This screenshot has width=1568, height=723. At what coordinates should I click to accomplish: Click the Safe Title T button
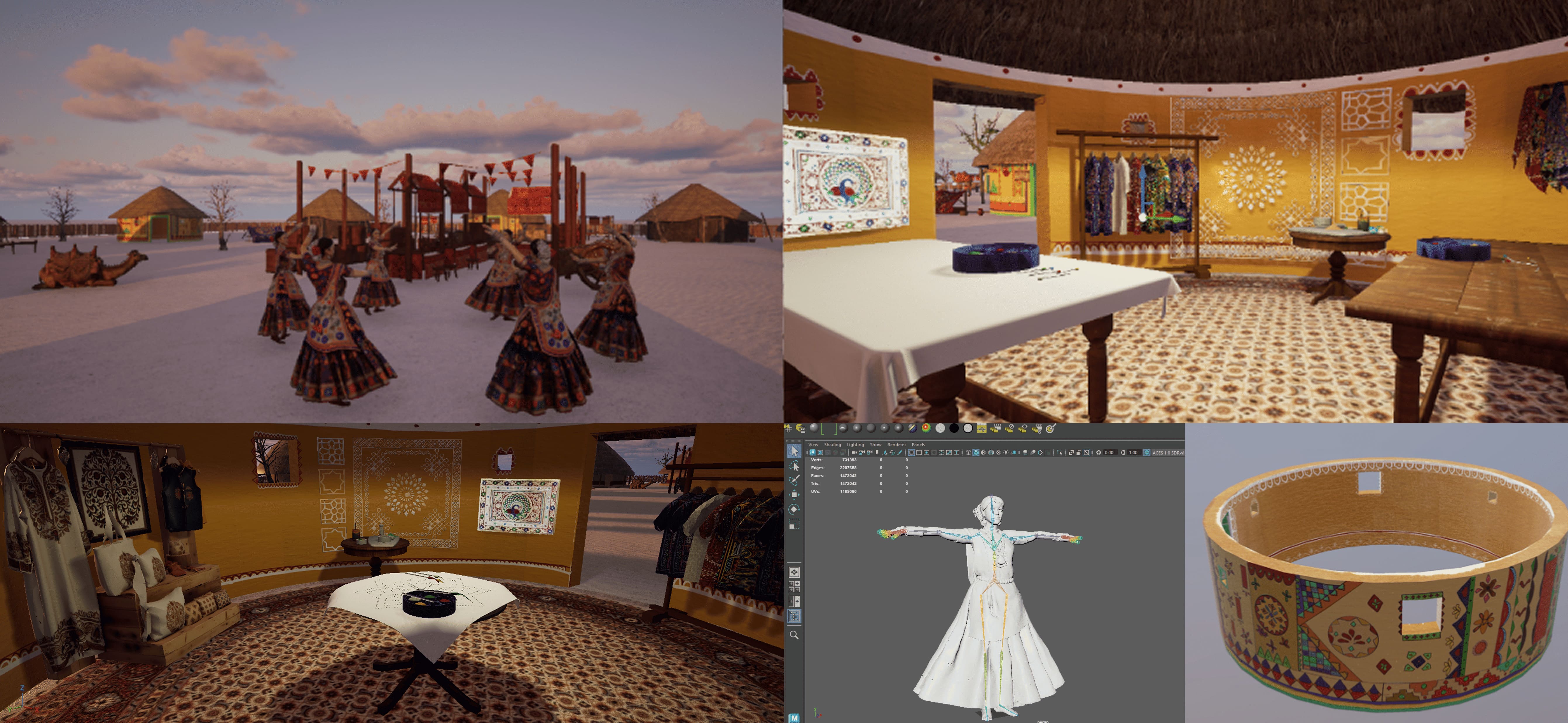click(x=957, y=452)
